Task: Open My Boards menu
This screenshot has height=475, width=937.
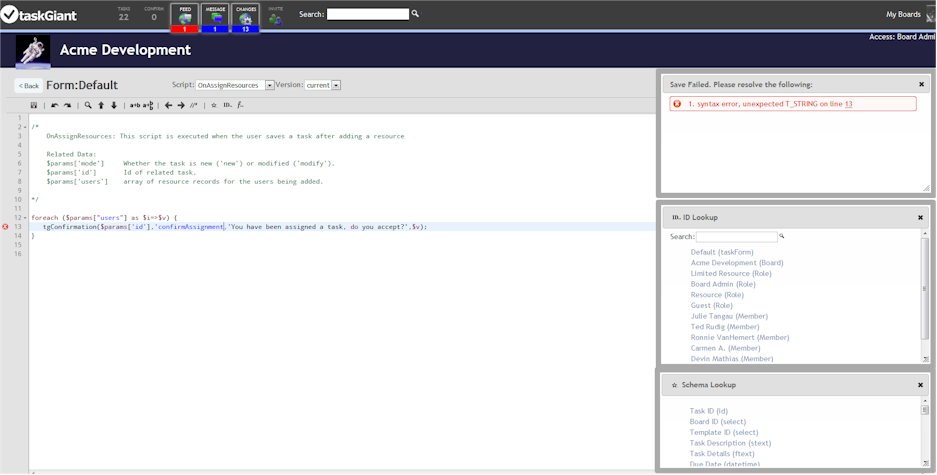Action: 902,14
